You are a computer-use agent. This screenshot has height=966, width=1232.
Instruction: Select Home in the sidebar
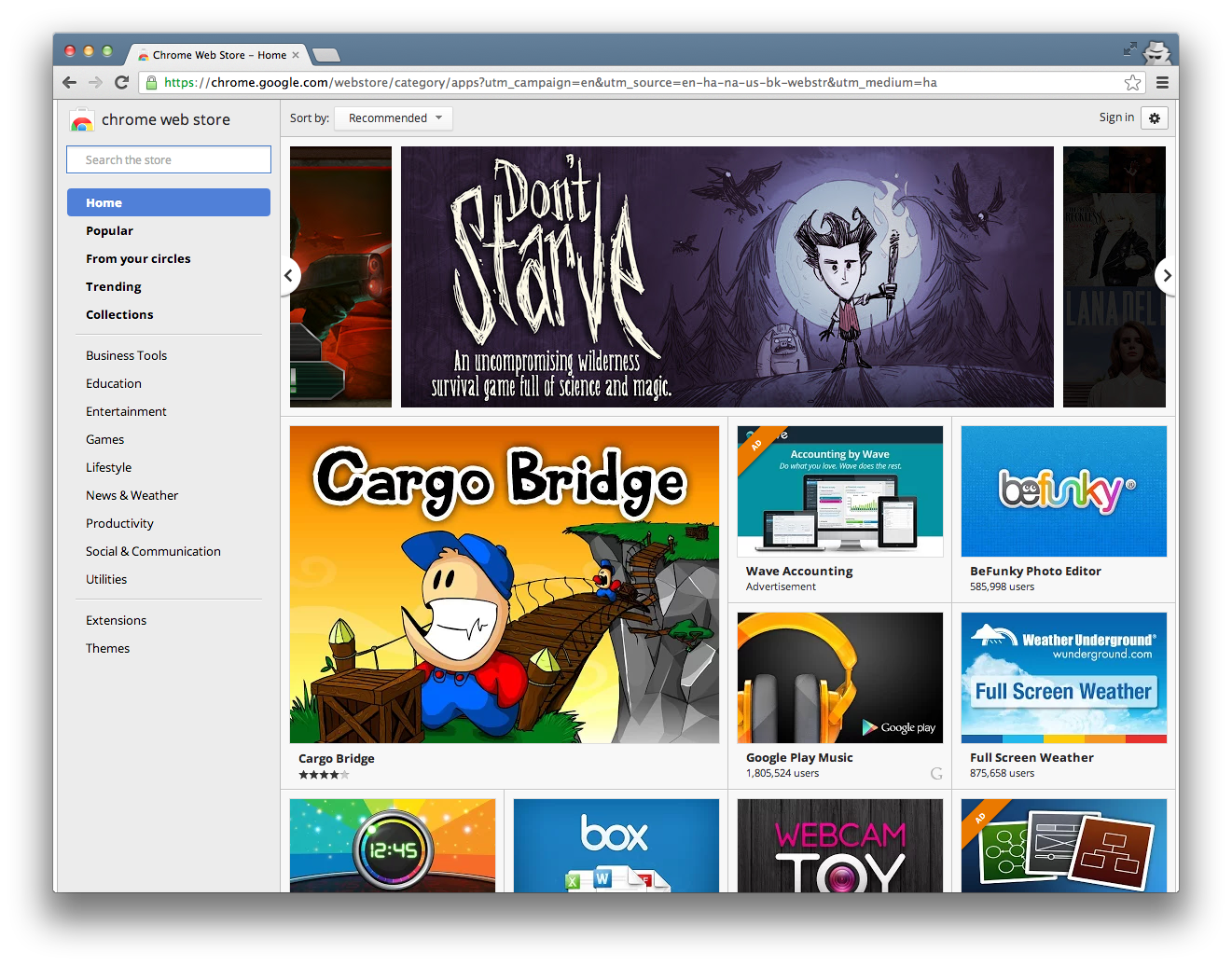point(169,202)
